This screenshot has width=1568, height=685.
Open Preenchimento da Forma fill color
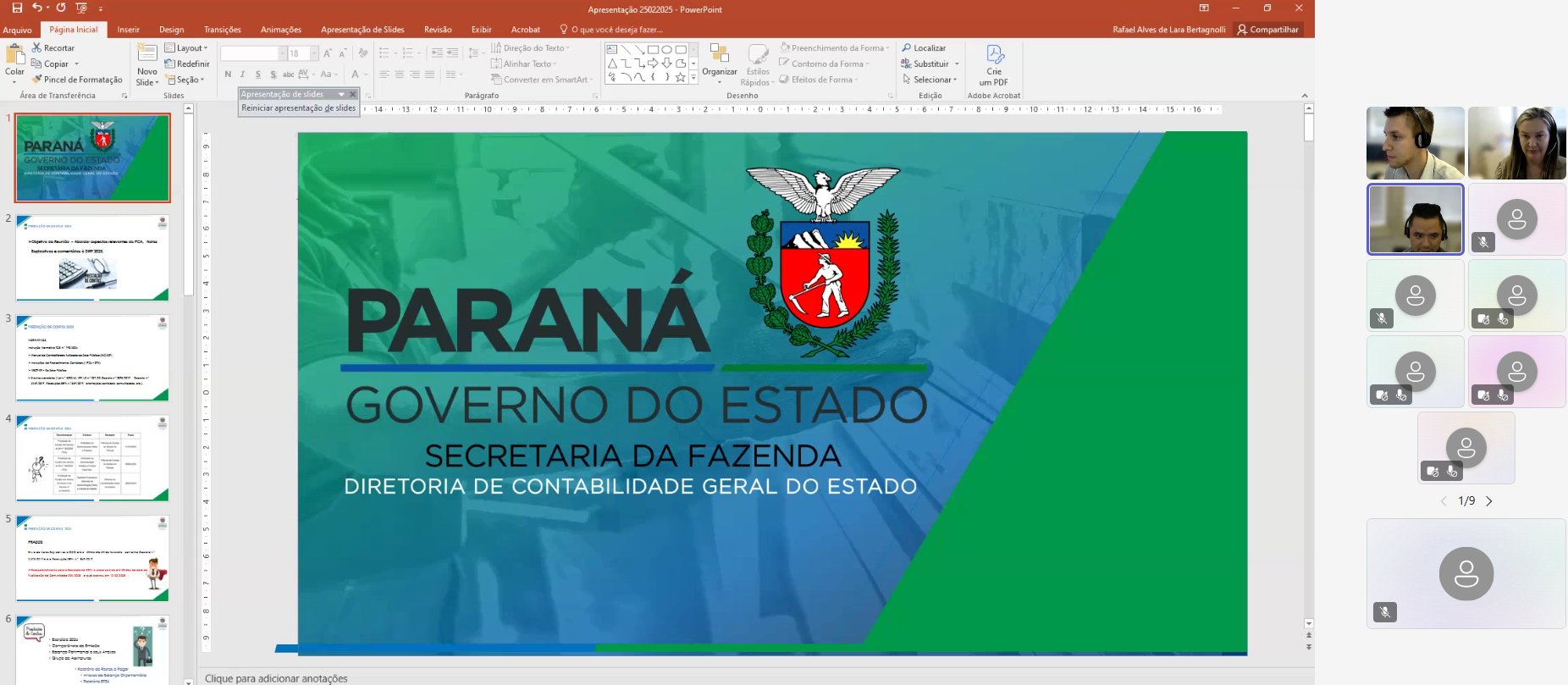point(835,48)
